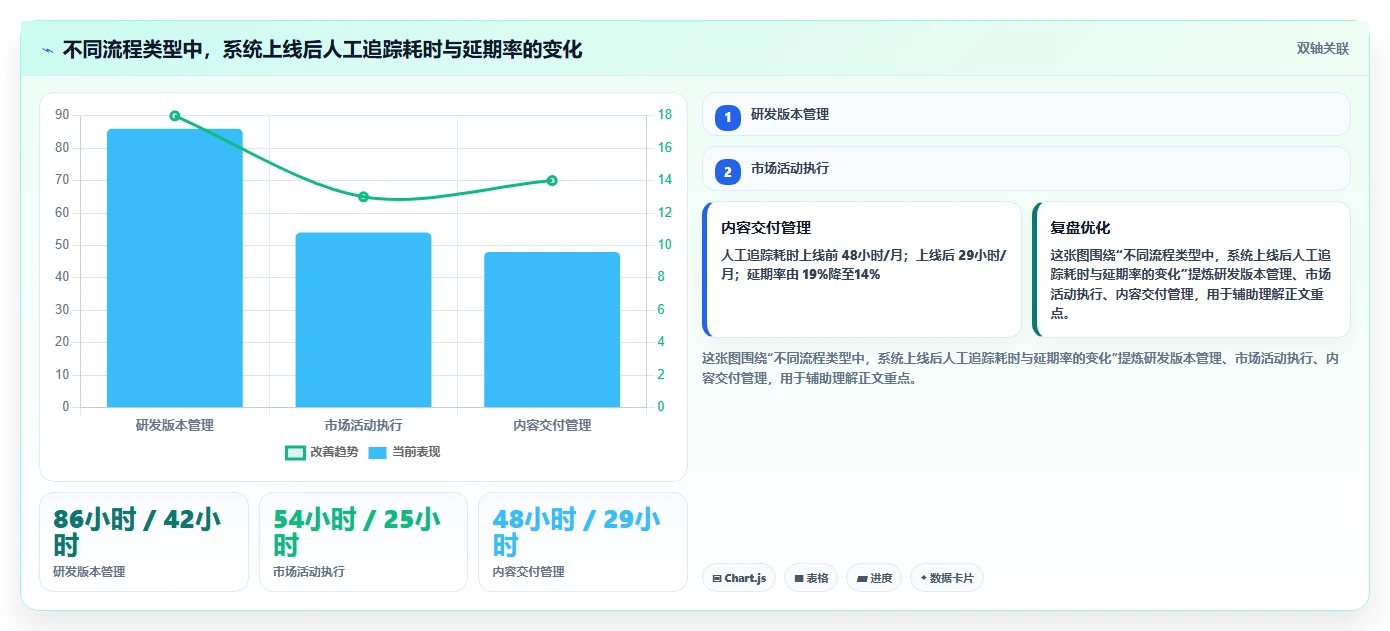1390x631 pixels.
Task: Click the 数据卡片 sparkle icon
Action: point(924,578)
